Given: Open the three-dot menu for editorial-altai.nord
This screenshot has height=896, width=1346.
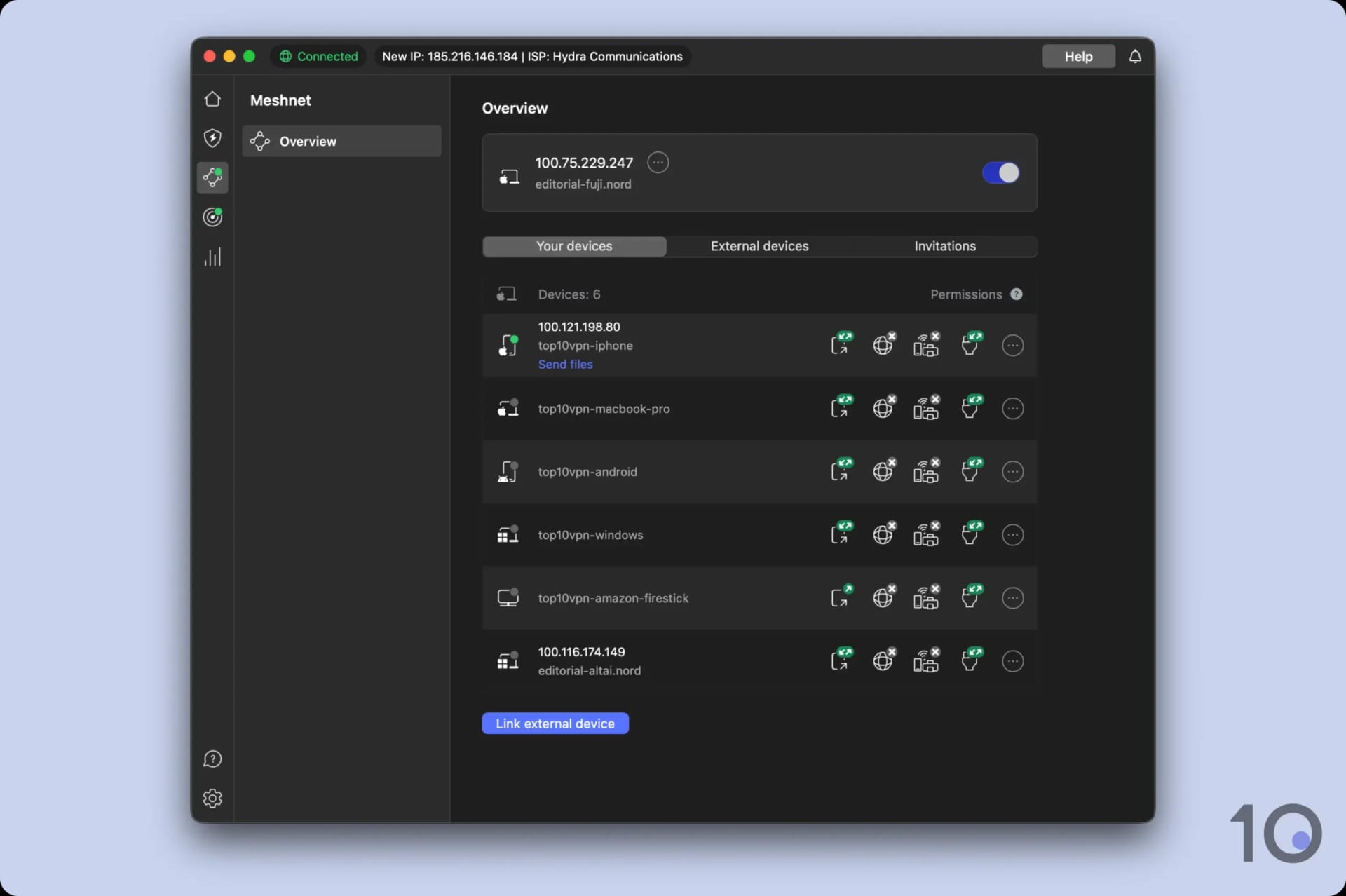Looking at the screenshot, I should [1012, 660].
